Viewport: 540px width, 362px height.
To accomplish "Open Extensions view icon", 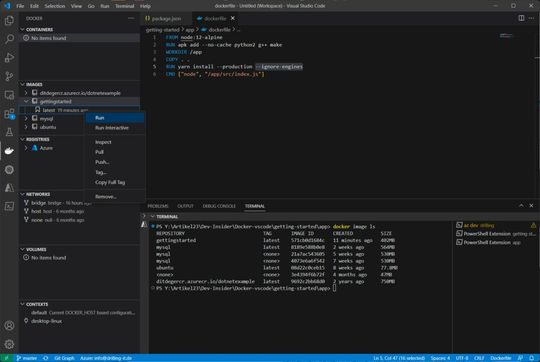I will coord(9,114).
